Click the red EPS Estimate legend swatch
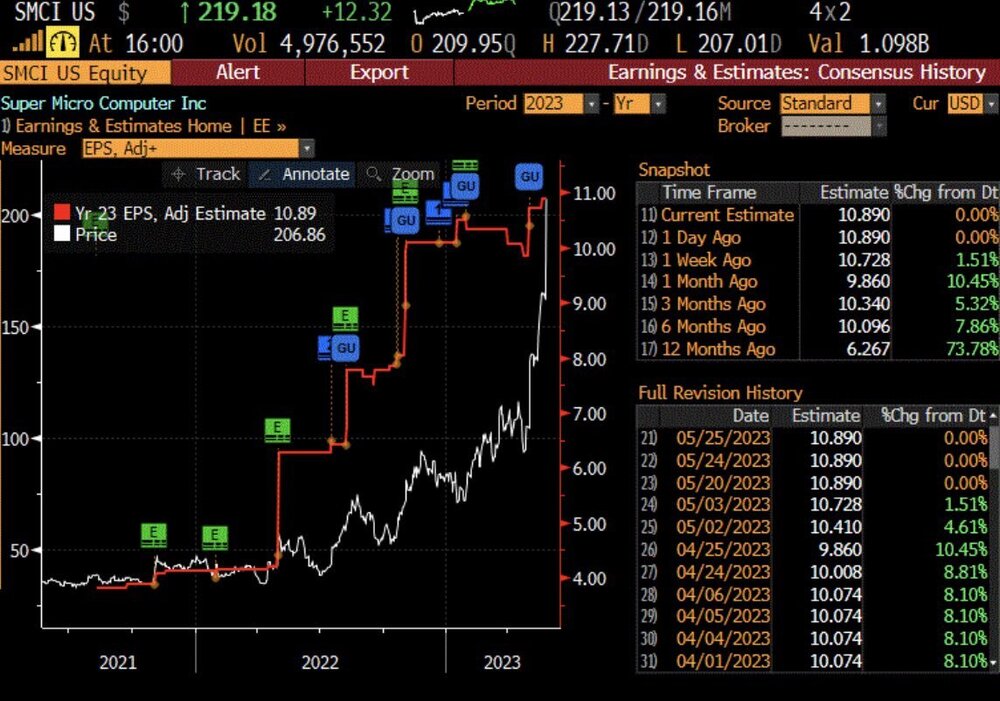This screenshot has height=701, width=1000. pos(62,213)
